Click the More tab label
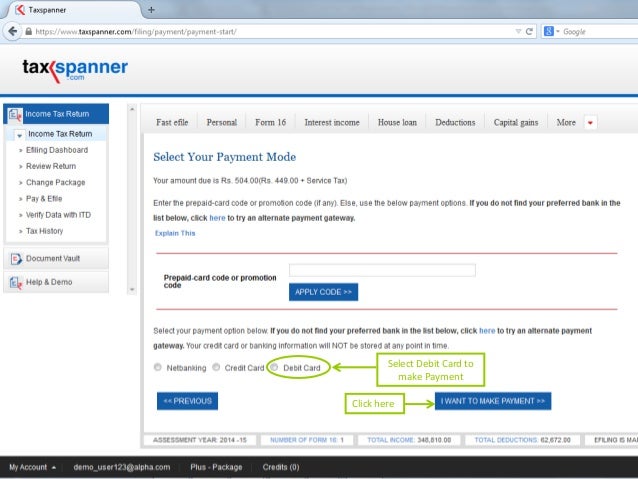This screenshot has width=638, height=479. 566,122
